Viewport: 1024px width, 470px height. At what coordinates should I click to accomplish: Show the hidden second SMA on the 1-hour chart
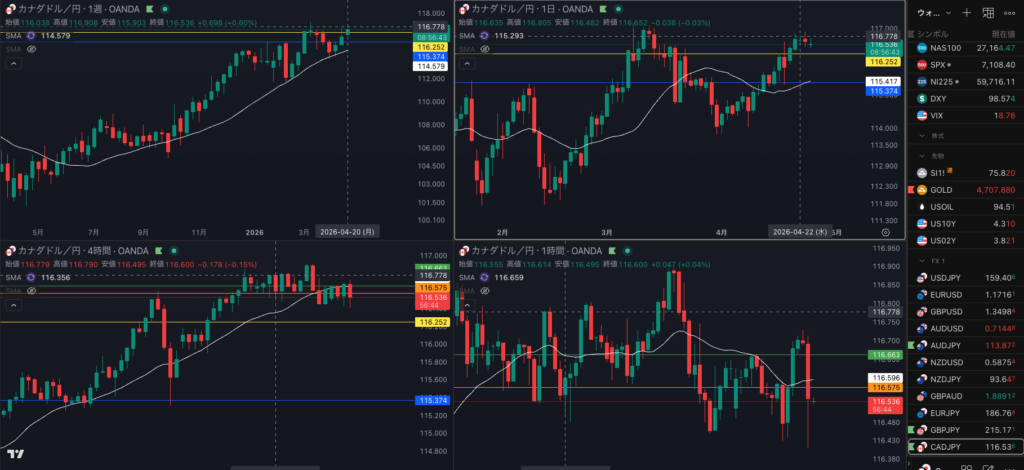pyautogui.click(x=484, y=290)
